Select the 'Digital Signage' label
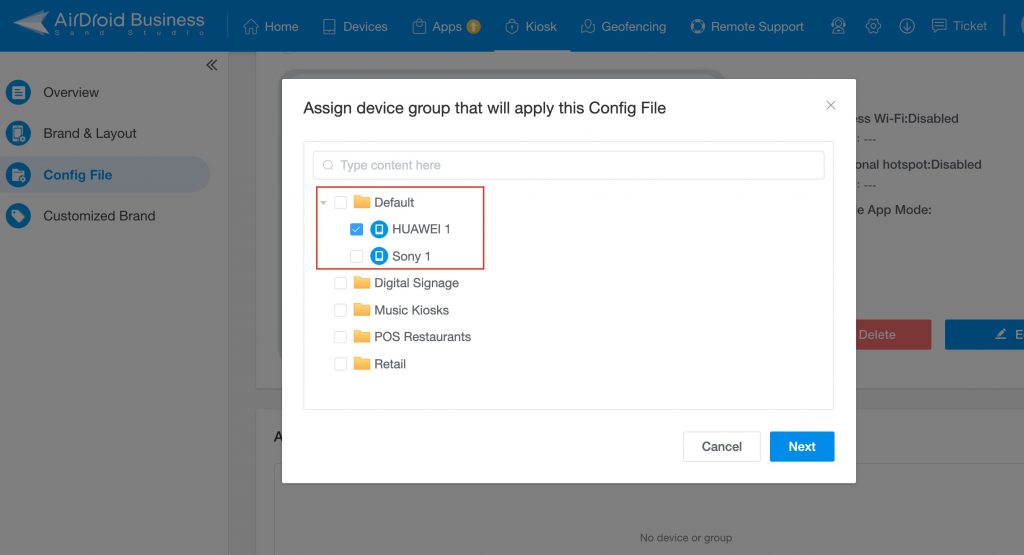 point(417,283)
